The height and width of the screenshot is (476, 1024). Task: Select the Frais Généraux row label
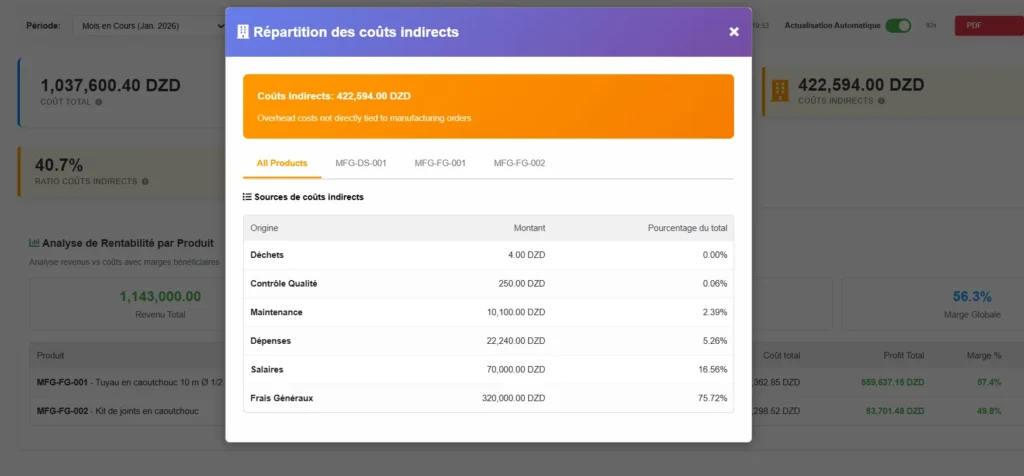pyautogui.click(x=282, y=398)
